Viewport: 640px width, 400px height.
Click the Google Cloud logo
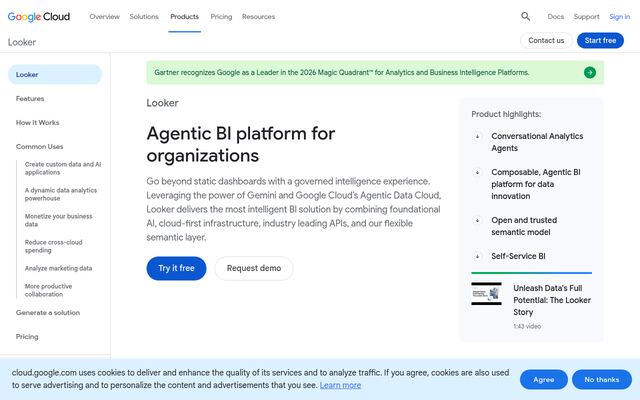(x=39, y=17)
